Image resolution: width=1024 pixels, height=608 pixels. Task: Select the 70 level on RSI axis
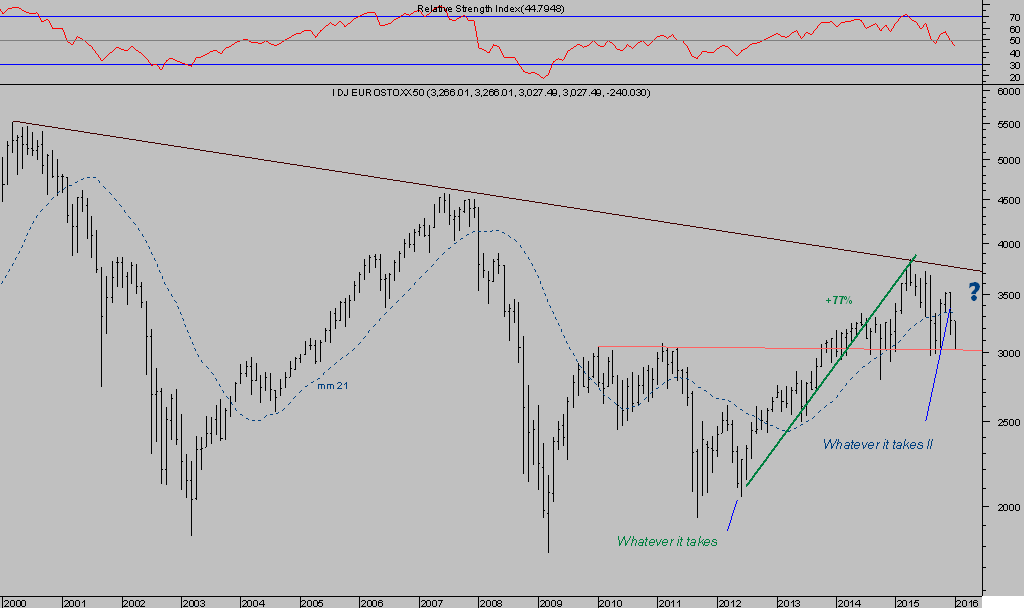point(1014,17)
